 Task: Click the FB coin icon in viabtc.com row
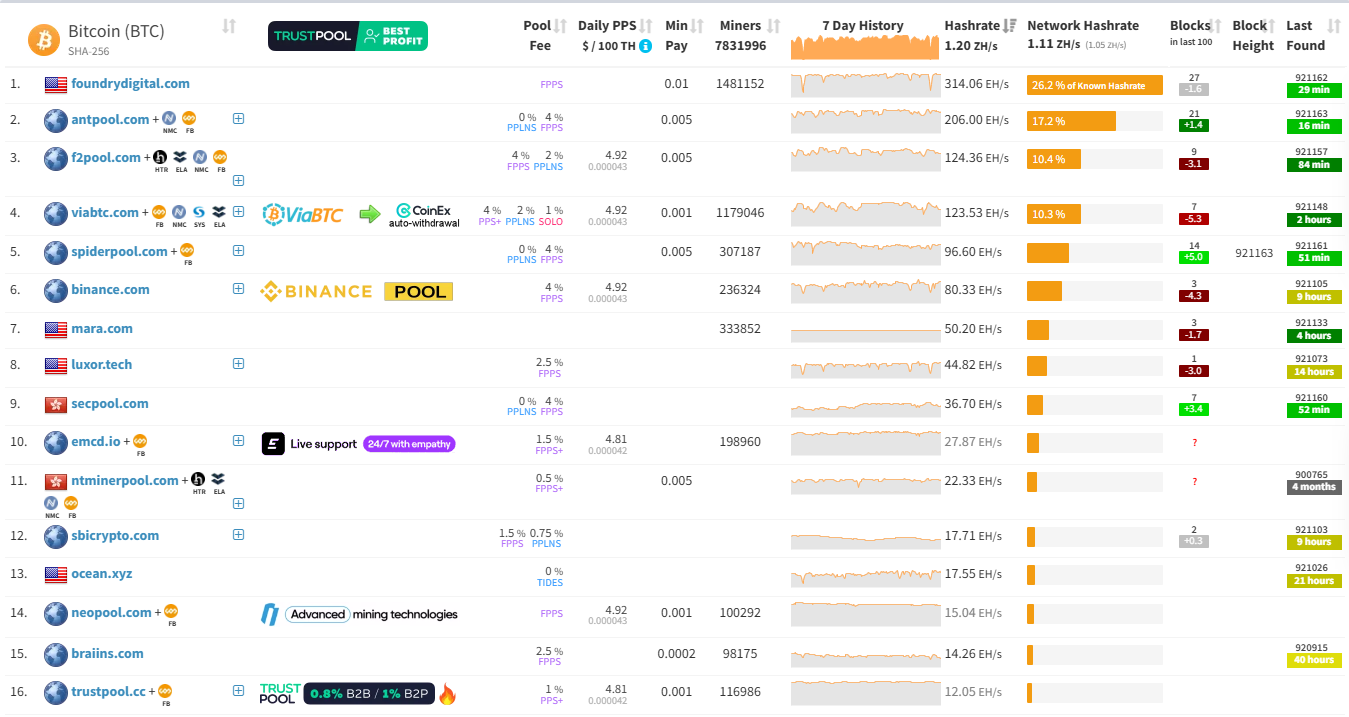(x=158, y=212)
